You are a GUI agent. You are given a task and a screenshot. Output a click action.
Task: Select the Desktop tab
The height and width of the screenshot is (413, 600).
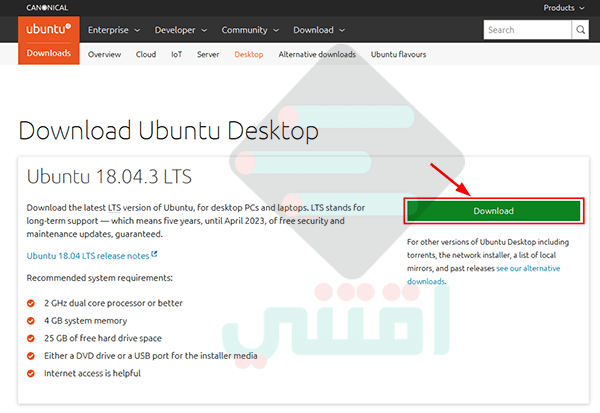[x=249, y=54]
